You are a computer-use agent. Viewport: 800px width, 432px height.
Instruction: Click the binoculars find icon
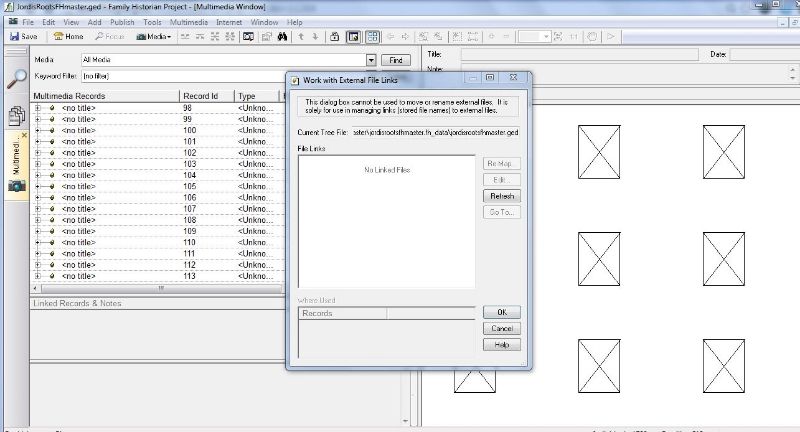coord(283,37)
